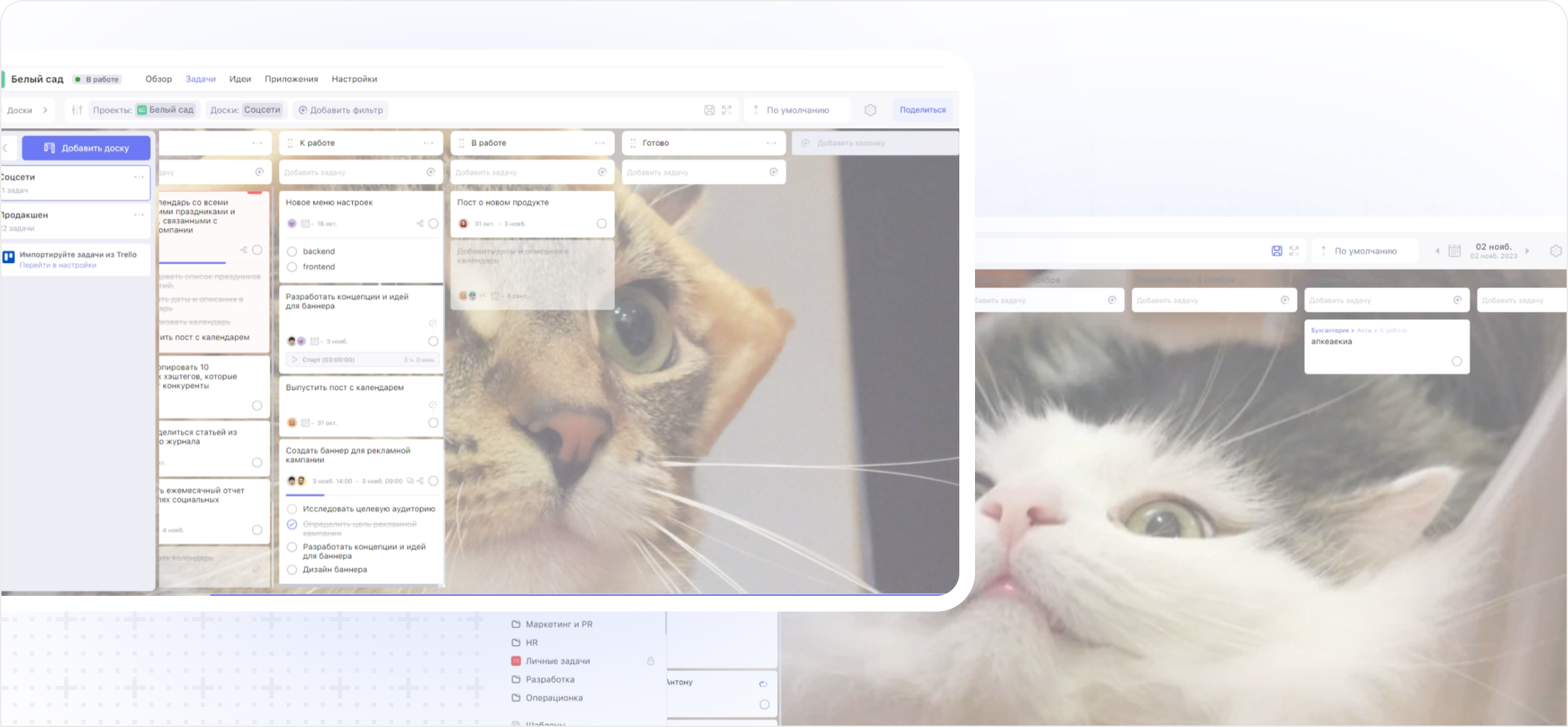Click the Добавить доску button
Screen dimensions: 1568x727
(x=86, y=148)
